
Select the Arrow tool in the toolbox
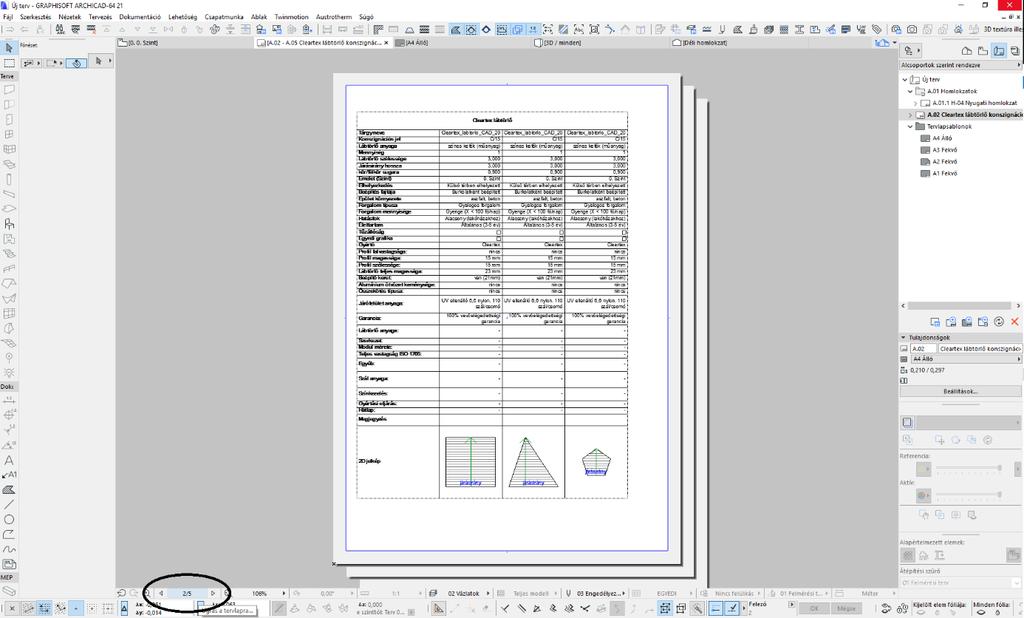tap(9, 48)
